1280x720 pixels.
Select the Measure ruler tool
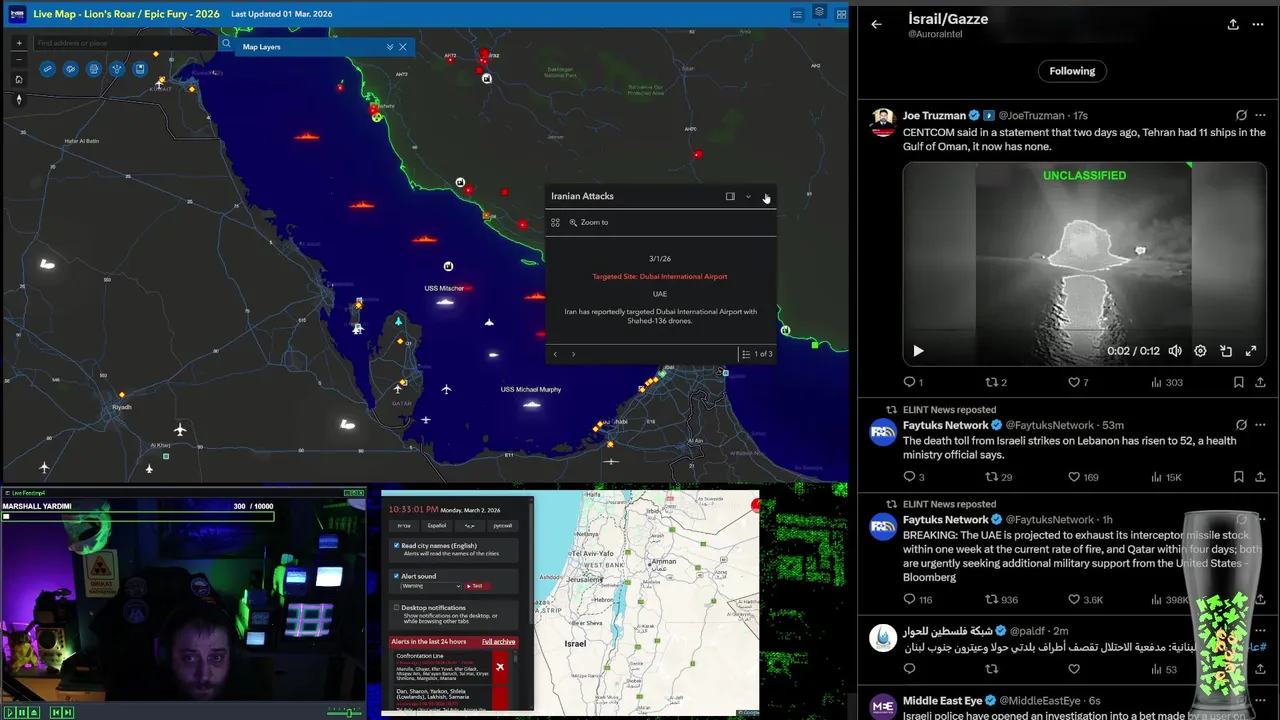[x=47, y=69]
